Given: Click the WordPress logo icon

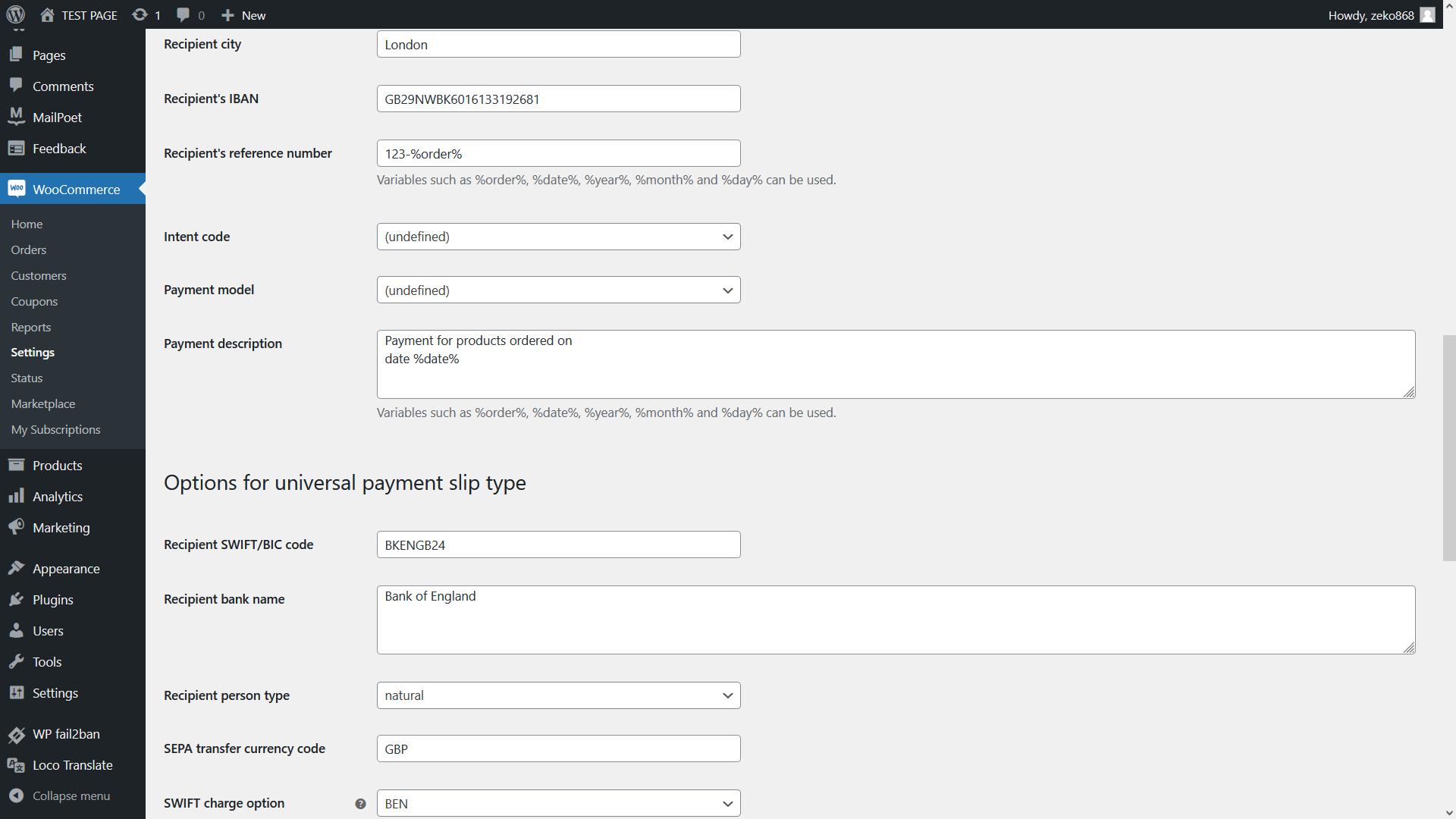Looking at the screenshot, I should click(x=16, y=14).
